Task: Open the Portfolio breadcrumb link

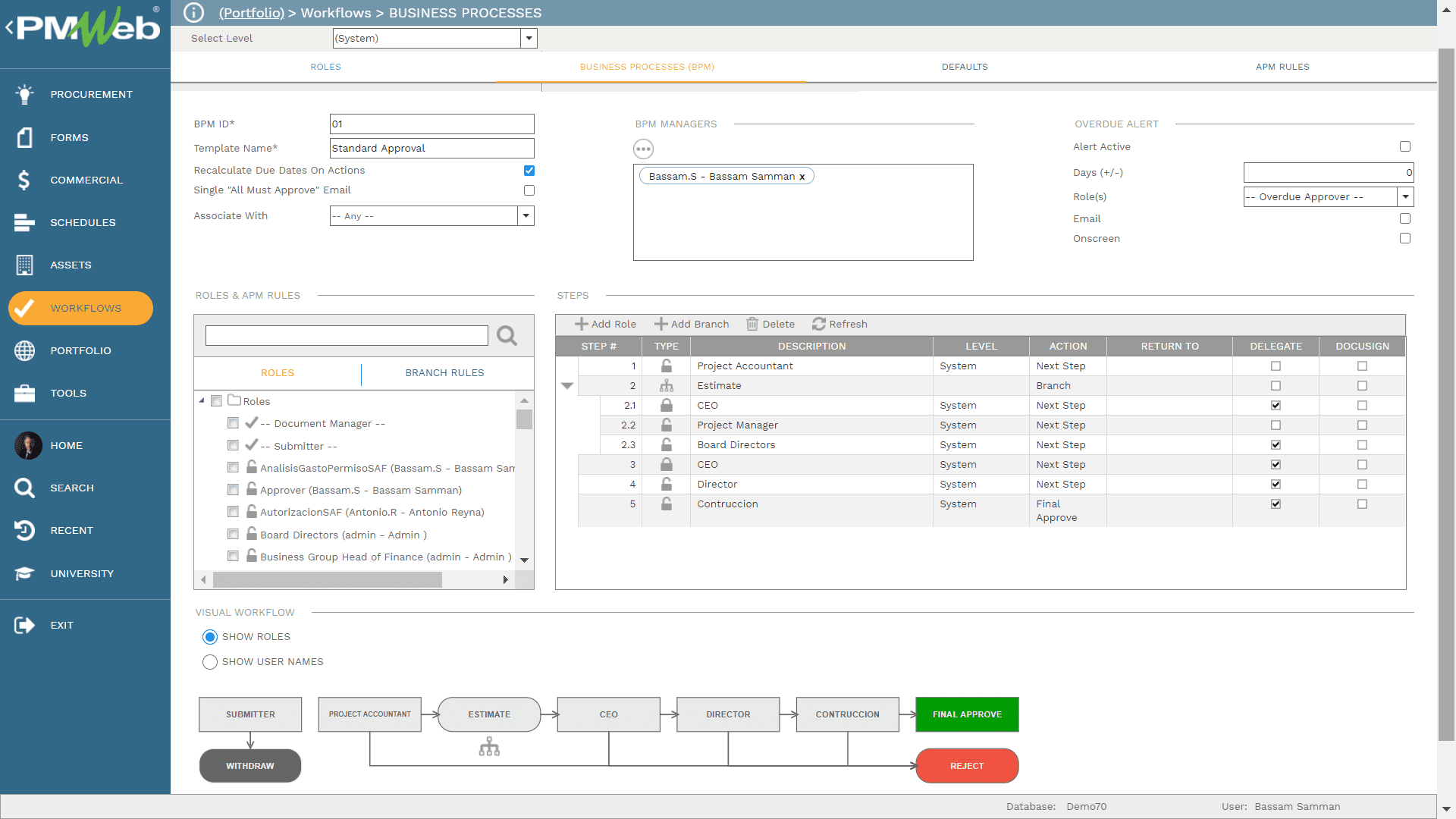Action: 252,13
